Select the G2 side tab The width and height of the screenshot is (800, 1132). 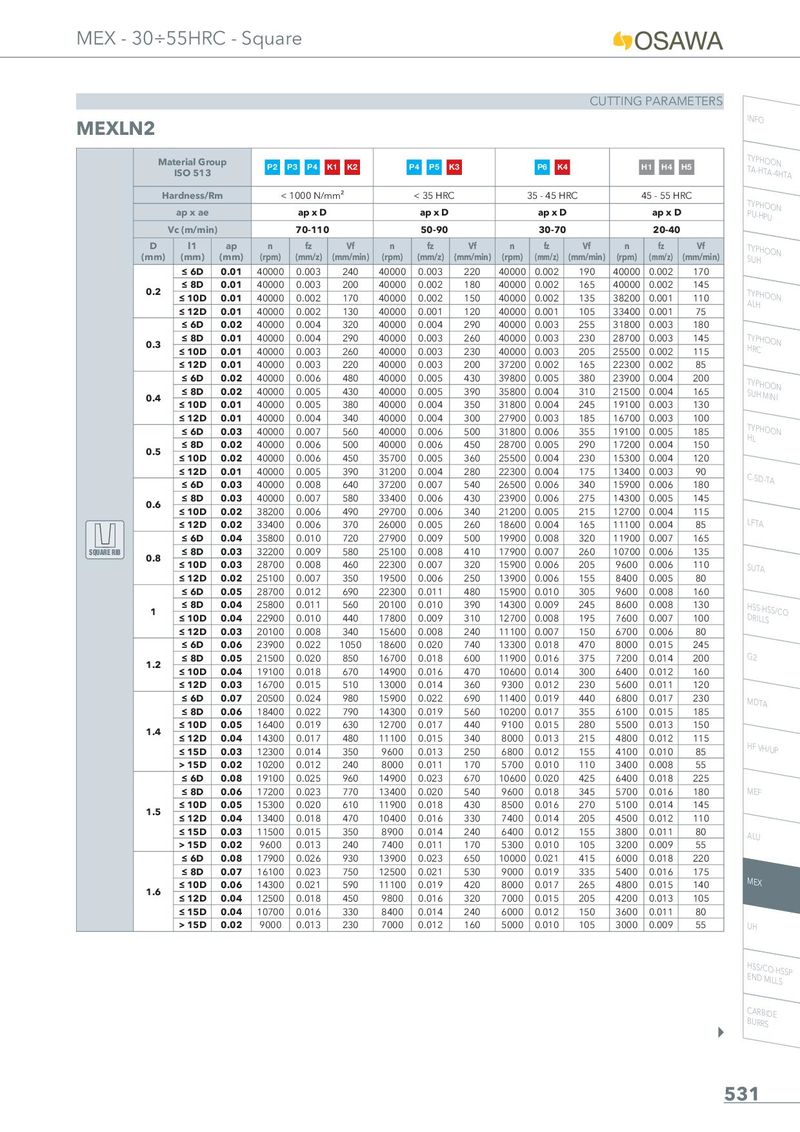(770, 658)
